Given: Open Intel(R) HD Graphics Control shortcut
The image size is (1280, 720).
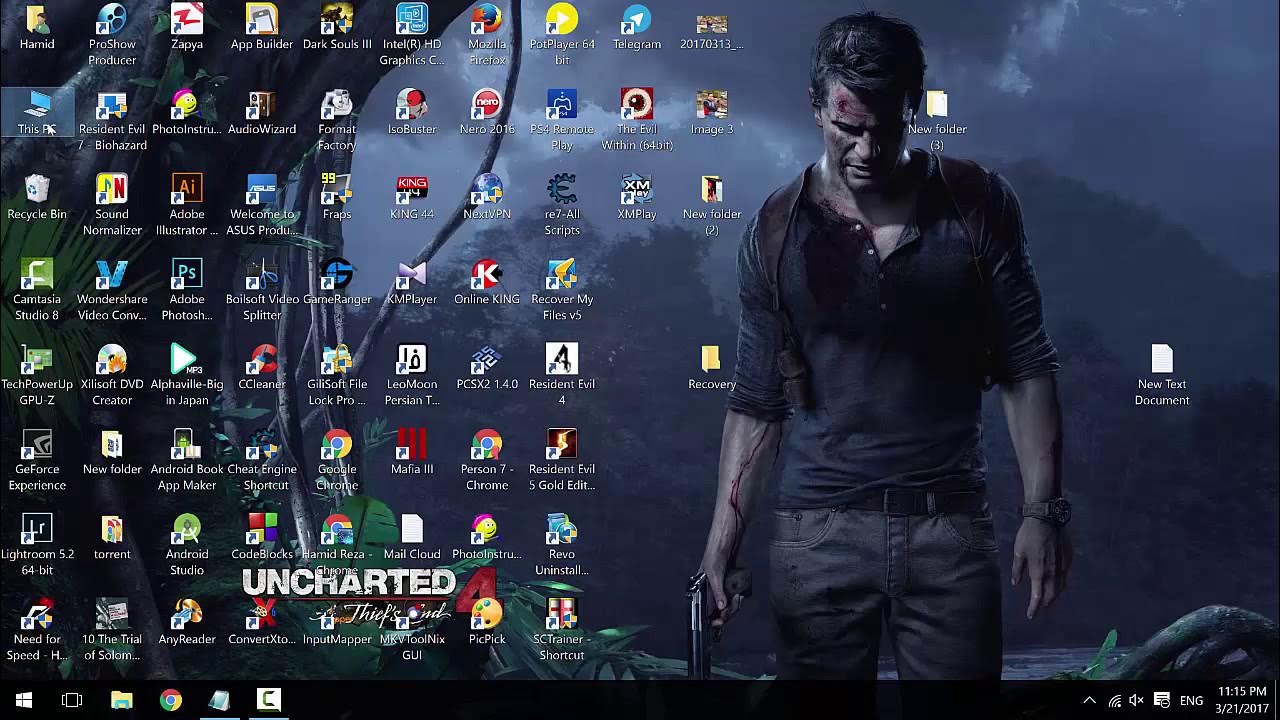Looking at the screenshot, I should pos(412,34).
